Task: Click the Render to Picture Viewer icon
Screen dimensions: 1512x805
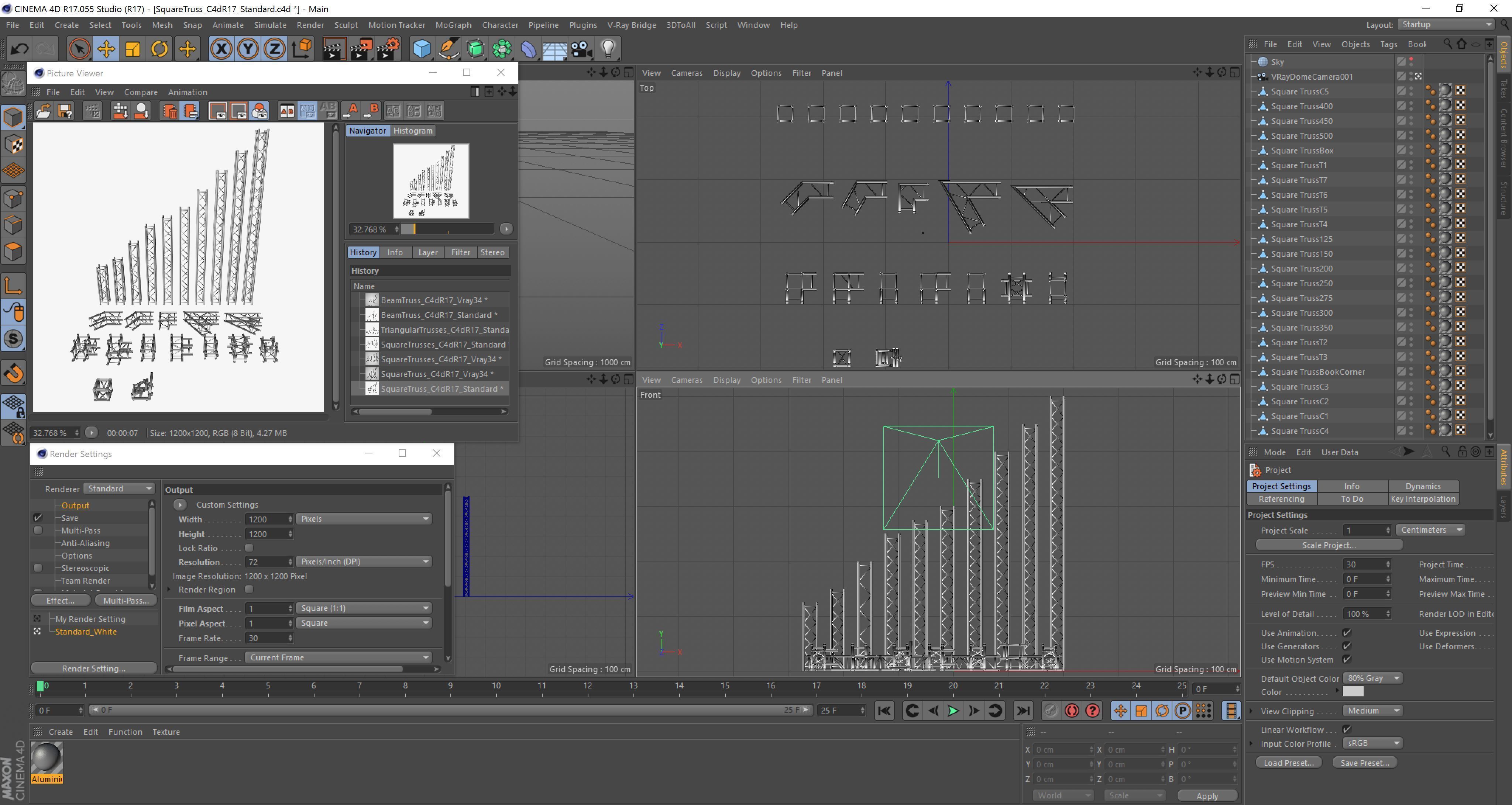Action: click(x=360, y=49)
